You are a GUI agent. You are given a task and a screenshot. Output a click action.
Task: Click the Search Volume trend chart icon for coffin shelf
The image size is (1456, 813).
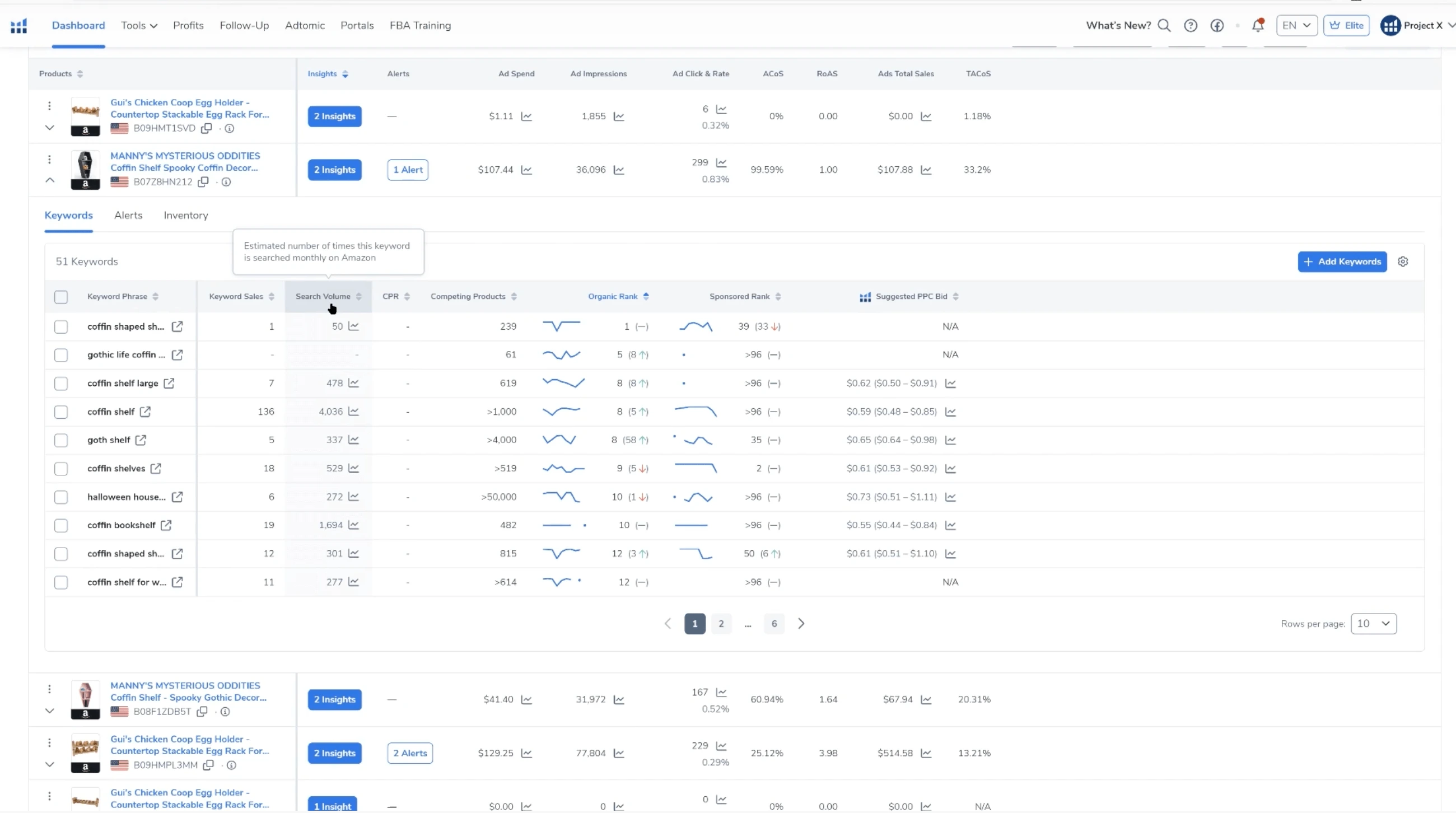[x=354, y=412]
